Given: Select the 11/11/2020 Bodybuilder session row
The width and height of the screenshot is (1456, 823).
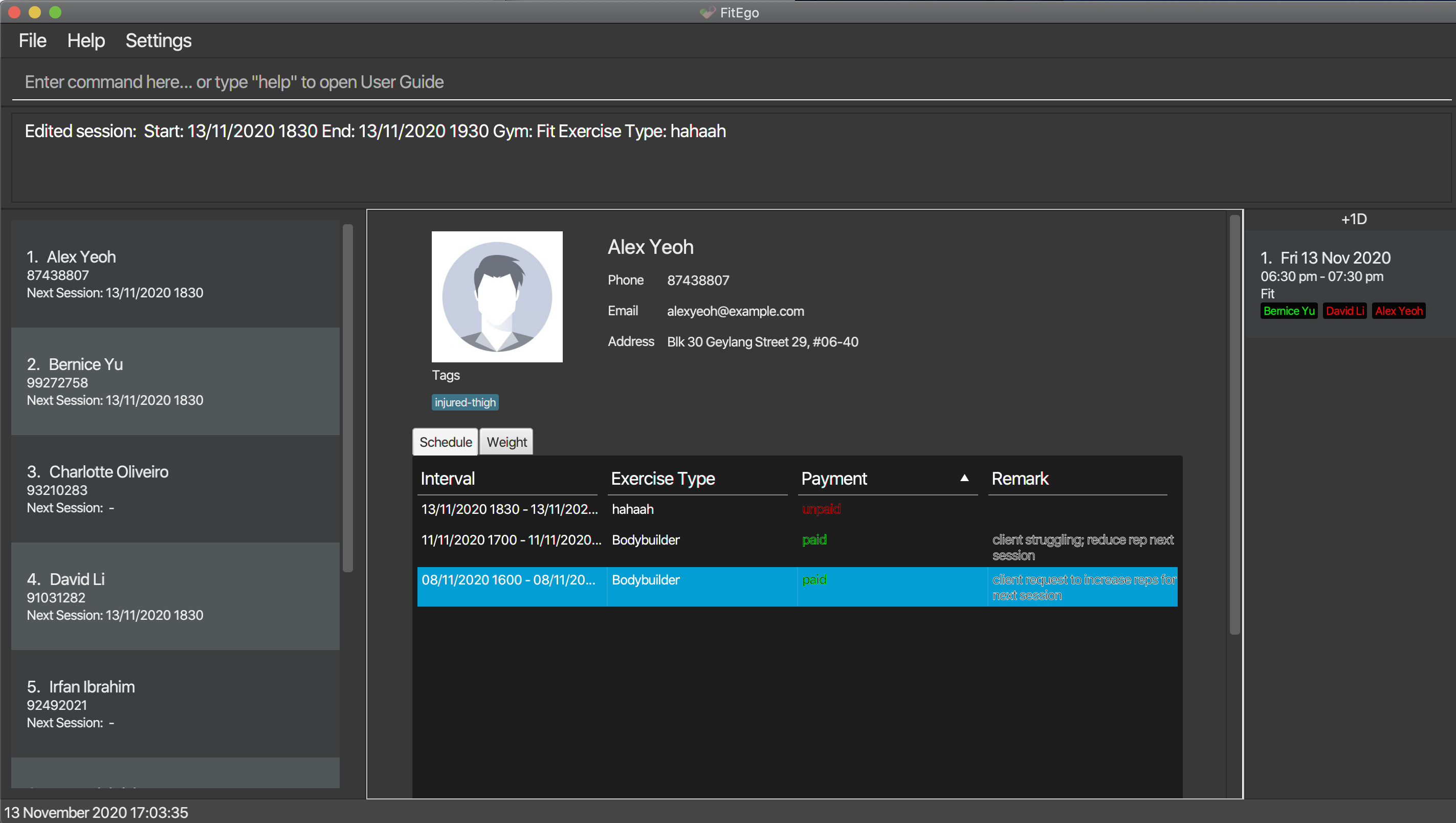Looking at the screenshot, I should (646, 540).
